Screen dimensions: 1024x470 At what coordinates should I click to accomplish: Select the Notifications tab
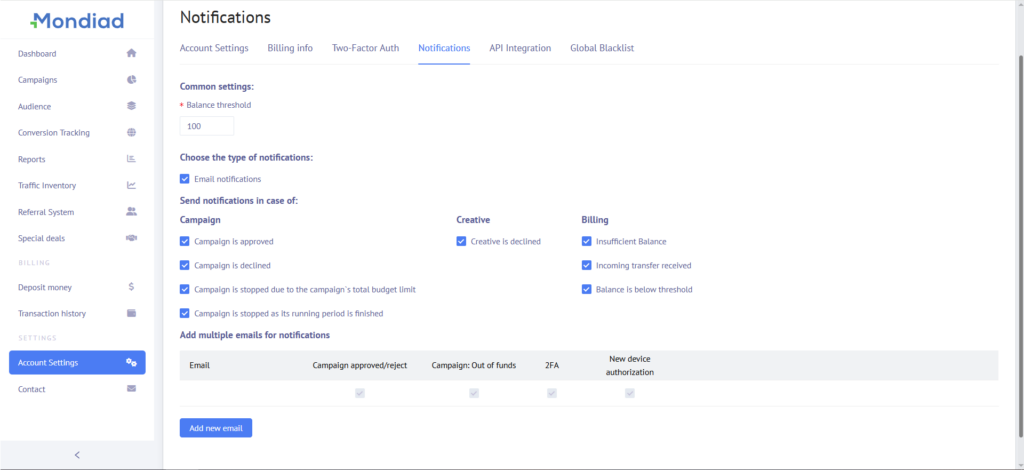[x=444, y=48]
